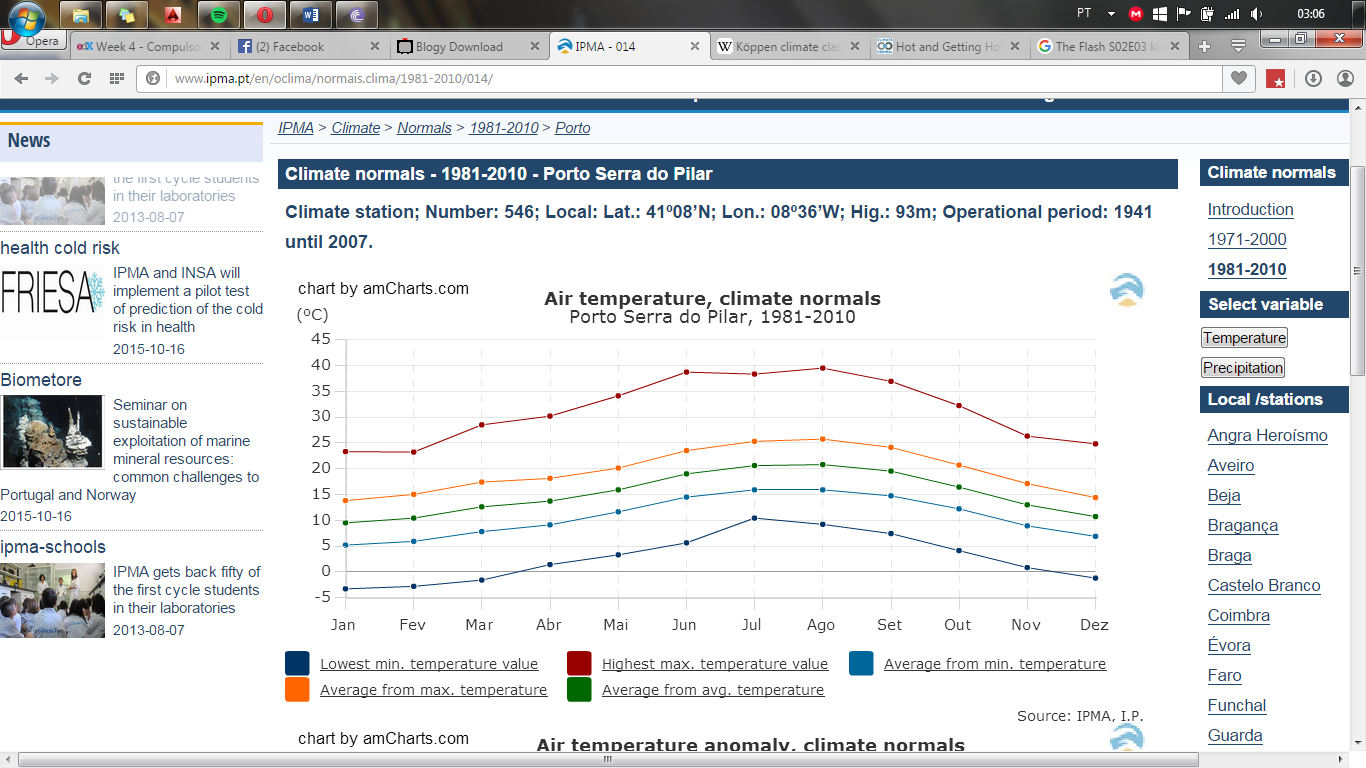Image resolution: width=1366 pixels, height=768 pixels.
Task: Open the Porto breadcrumb link
Action: point(573,128)
